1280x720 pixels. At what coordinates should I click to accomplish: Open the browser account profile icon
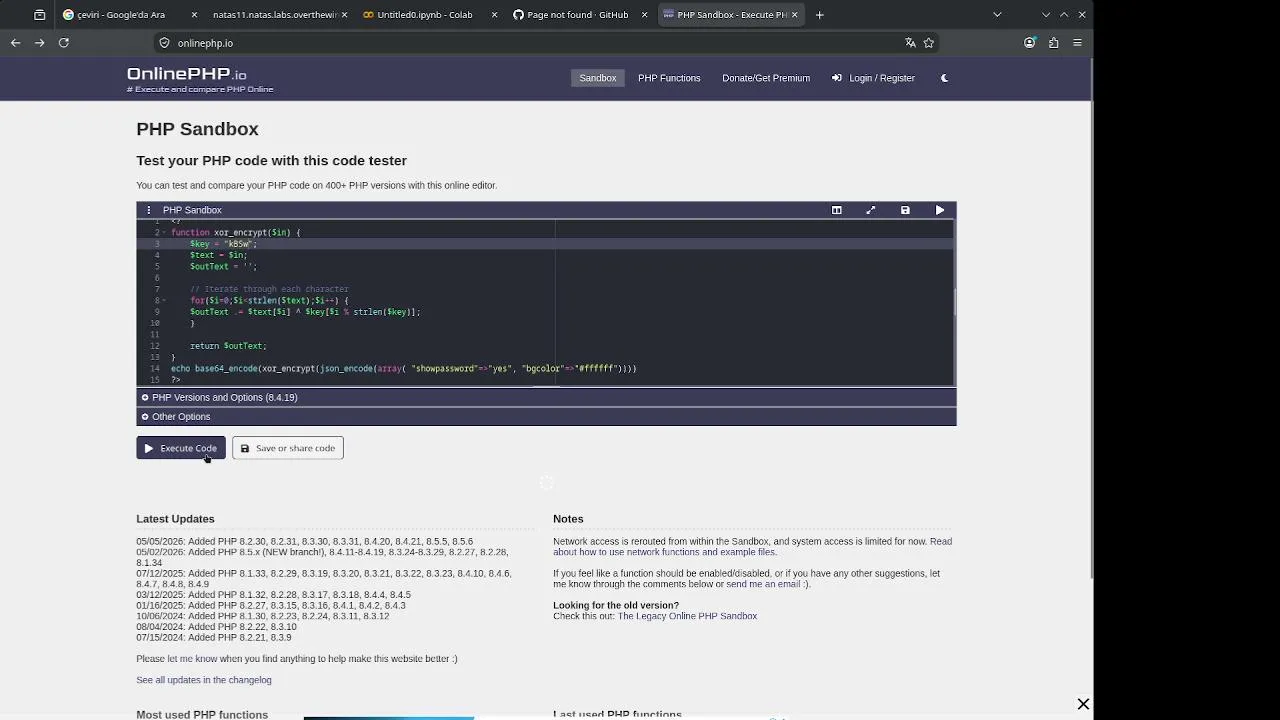click(x=1029, y=43)
